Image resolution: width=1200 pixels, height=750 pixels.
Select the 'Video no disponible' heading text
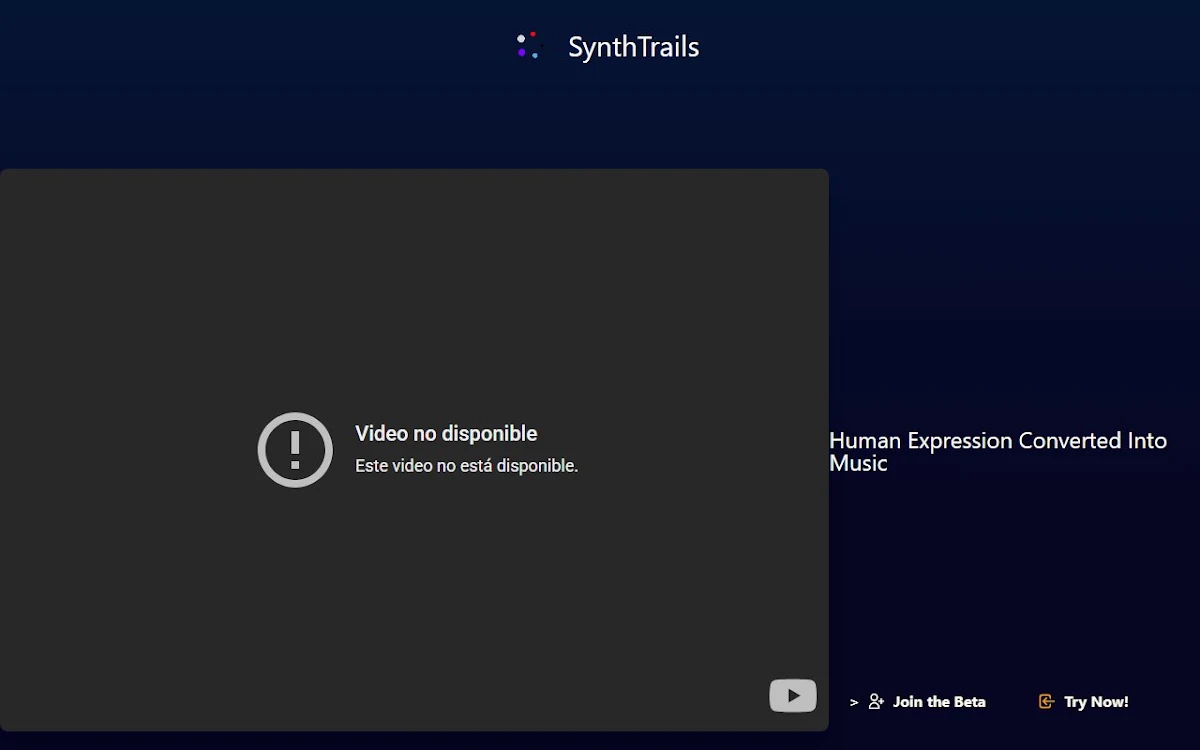pyautogui.click(x=446, y=433)
